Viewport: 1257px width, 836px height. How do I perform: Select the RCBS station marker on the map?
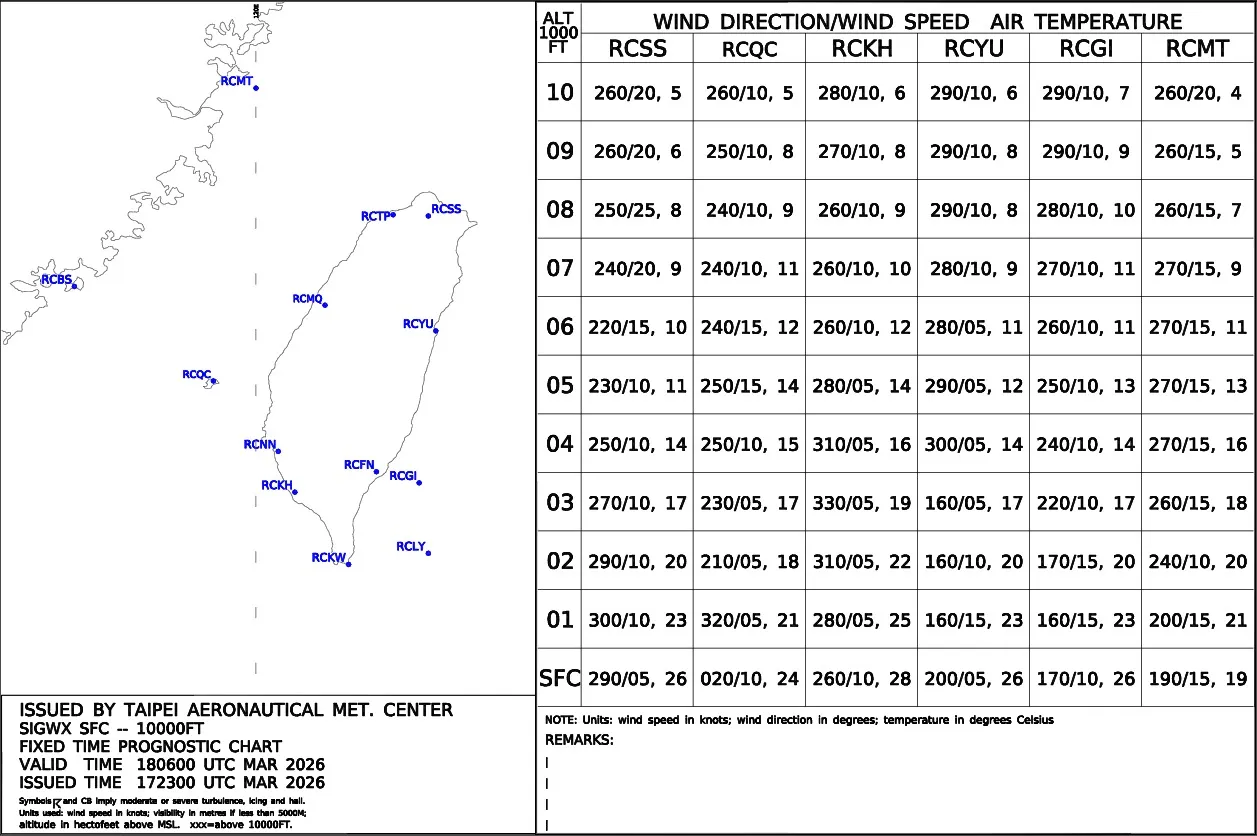pyautogui.click(x=74, y=286)
